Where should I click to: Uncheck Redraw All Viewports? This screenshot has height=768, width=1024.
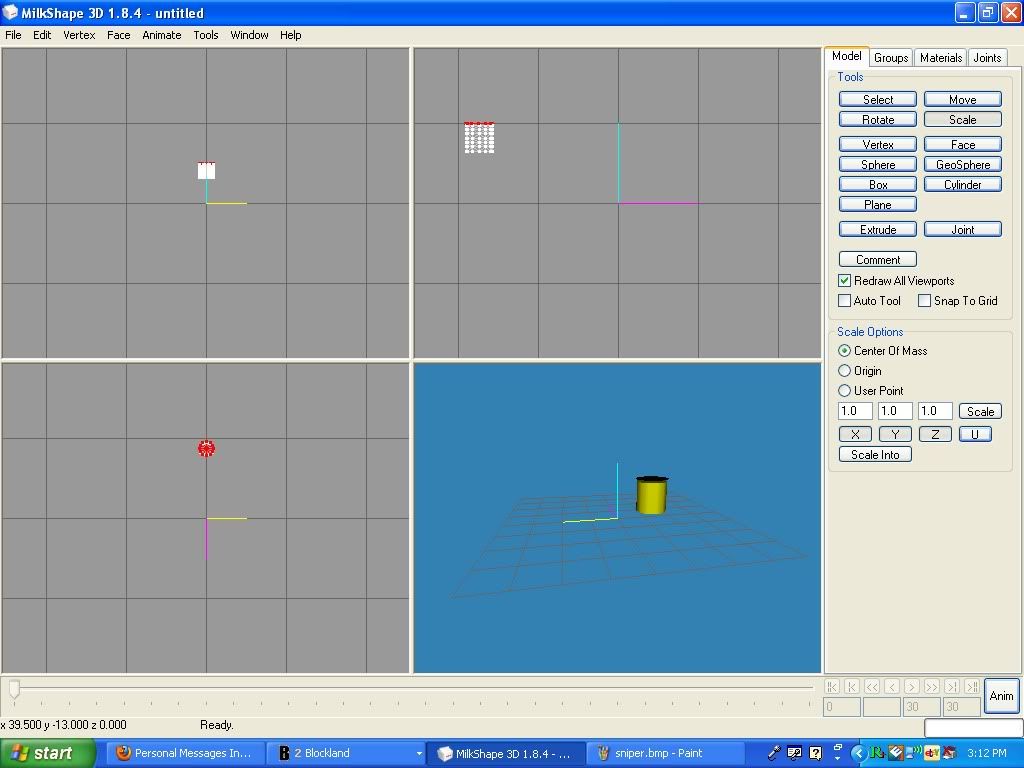point(845,281)
